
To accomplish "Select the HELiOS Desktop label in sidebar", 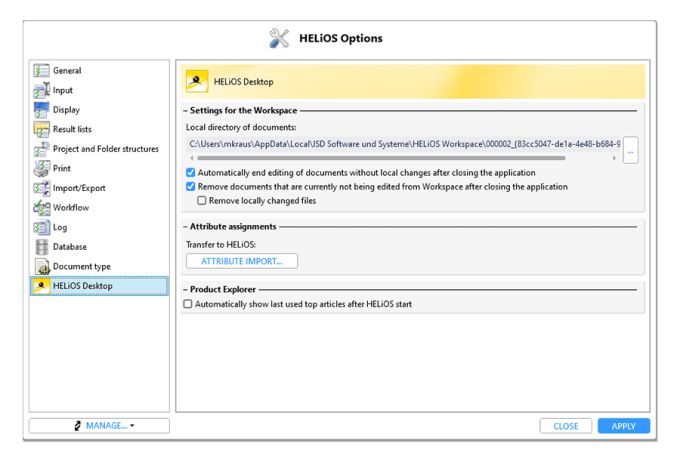I will (x=82, y=286).
